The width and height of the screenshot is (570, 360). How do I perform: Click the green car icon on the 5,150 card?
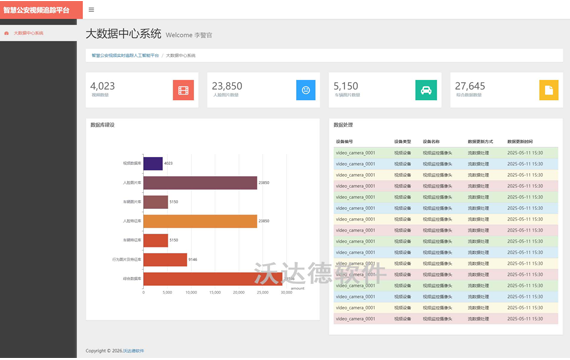tap(426, 90)
